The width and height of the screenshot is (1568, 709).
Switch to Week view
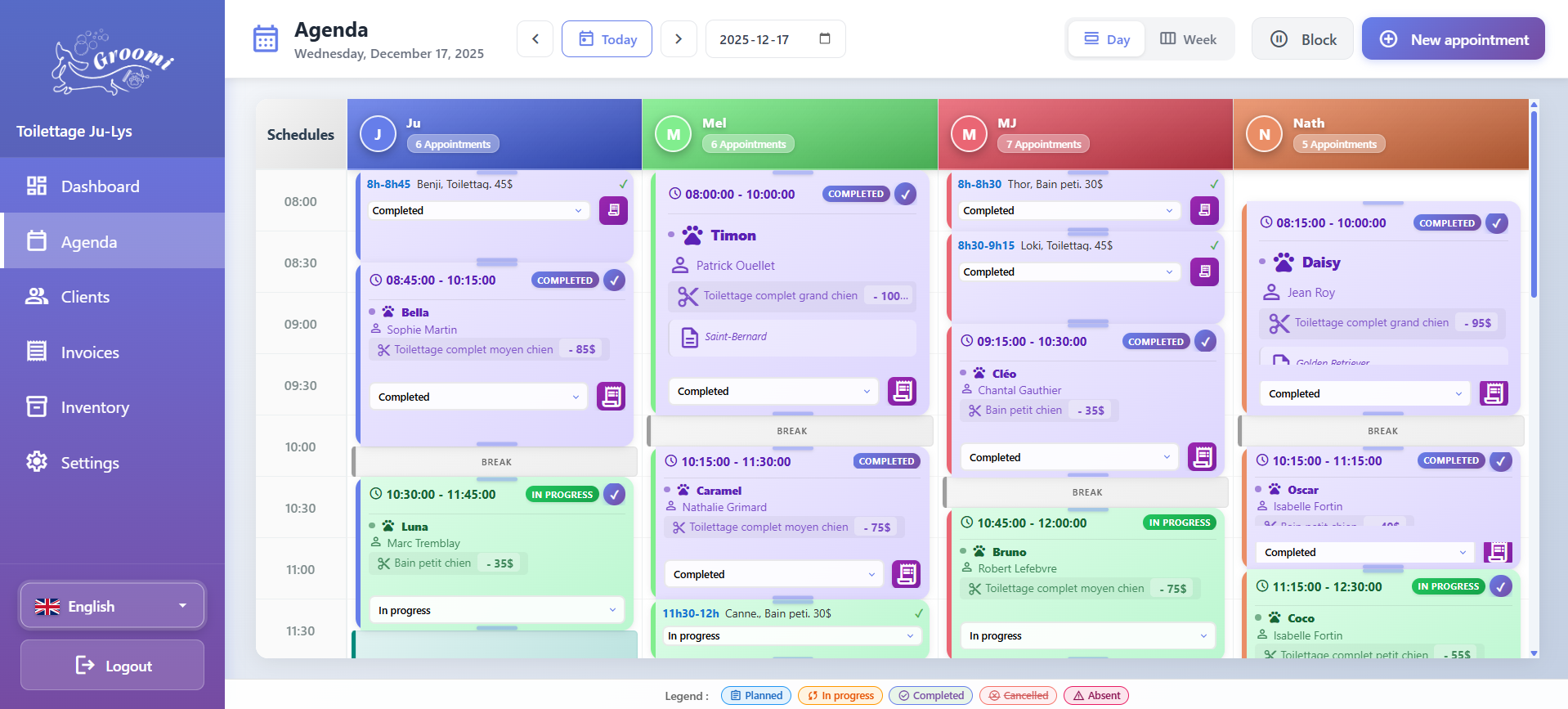pyautogui.click(x=1188, y=38)
